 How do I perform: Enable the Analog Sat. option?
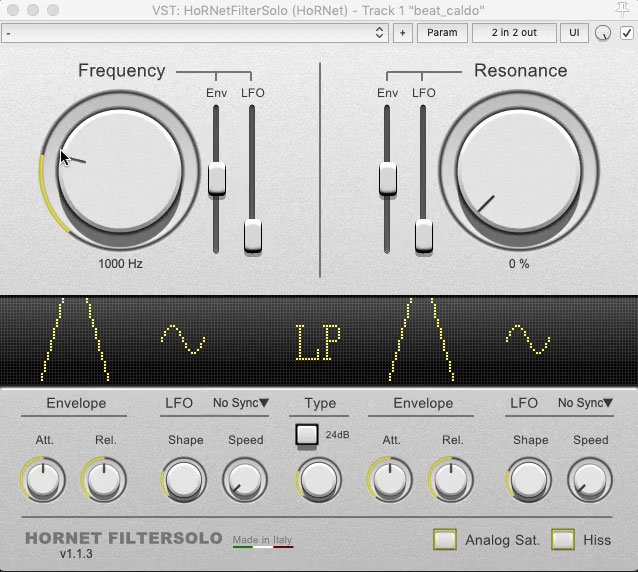[444, 539]
